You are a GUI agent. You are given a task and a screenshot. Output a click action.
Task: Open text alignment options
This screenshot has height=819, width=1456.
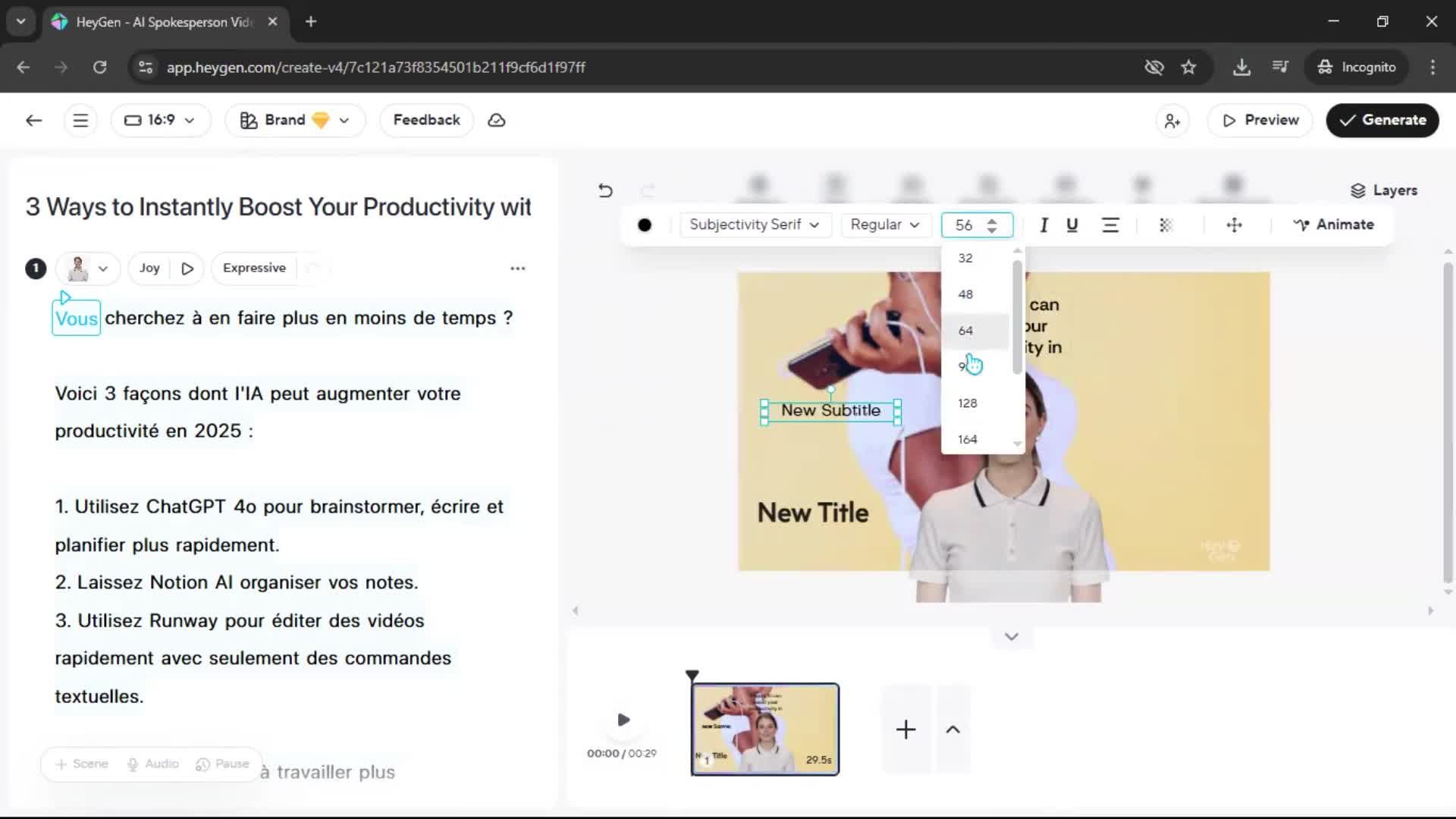(1110, 225)
